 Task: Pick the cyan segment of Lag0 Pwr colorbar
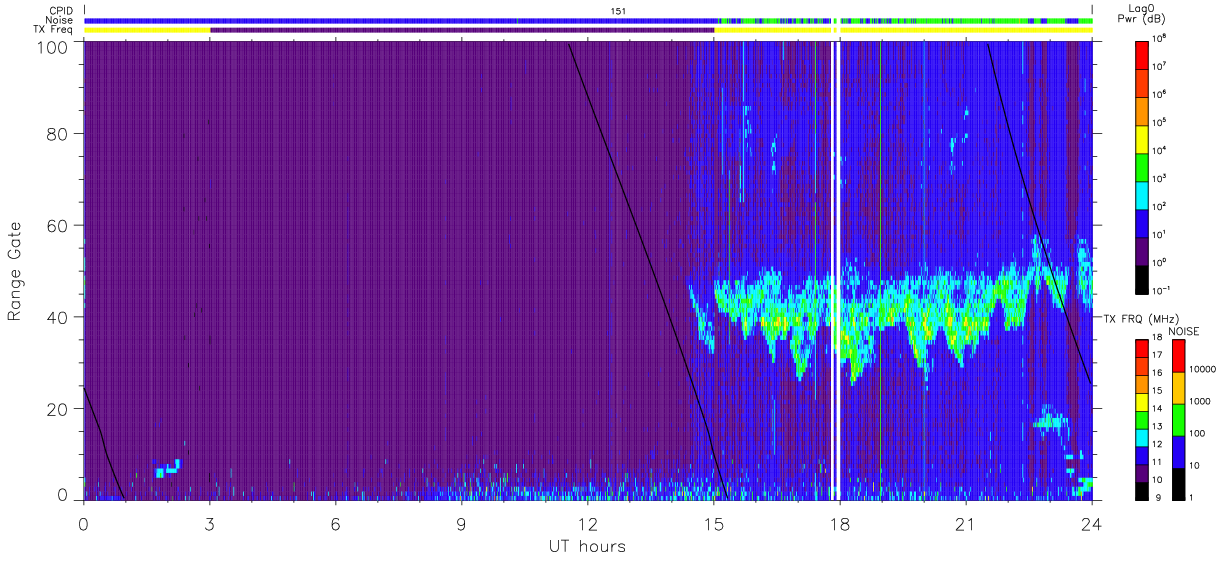1143,194
